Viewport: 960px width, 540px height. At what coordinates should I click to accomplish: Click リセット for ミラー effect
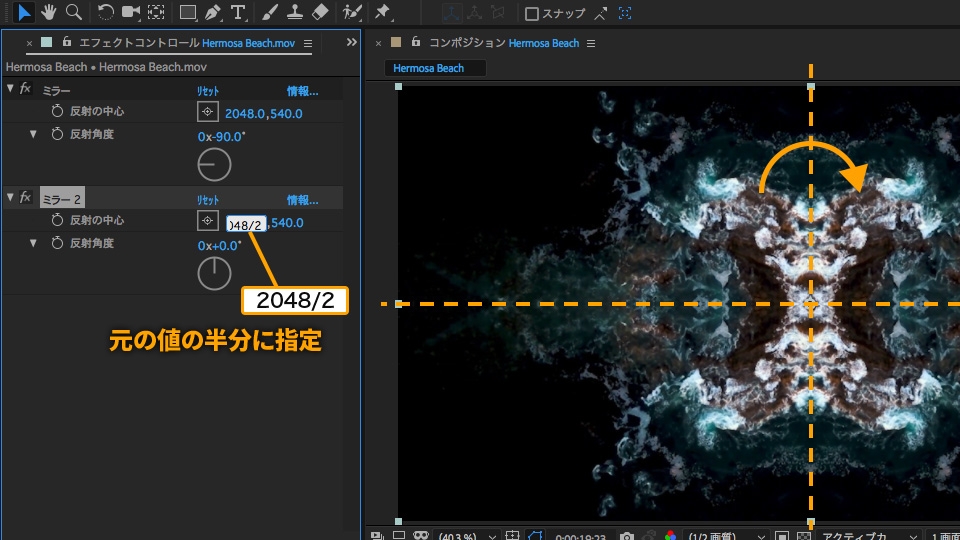tap(208, 91)
